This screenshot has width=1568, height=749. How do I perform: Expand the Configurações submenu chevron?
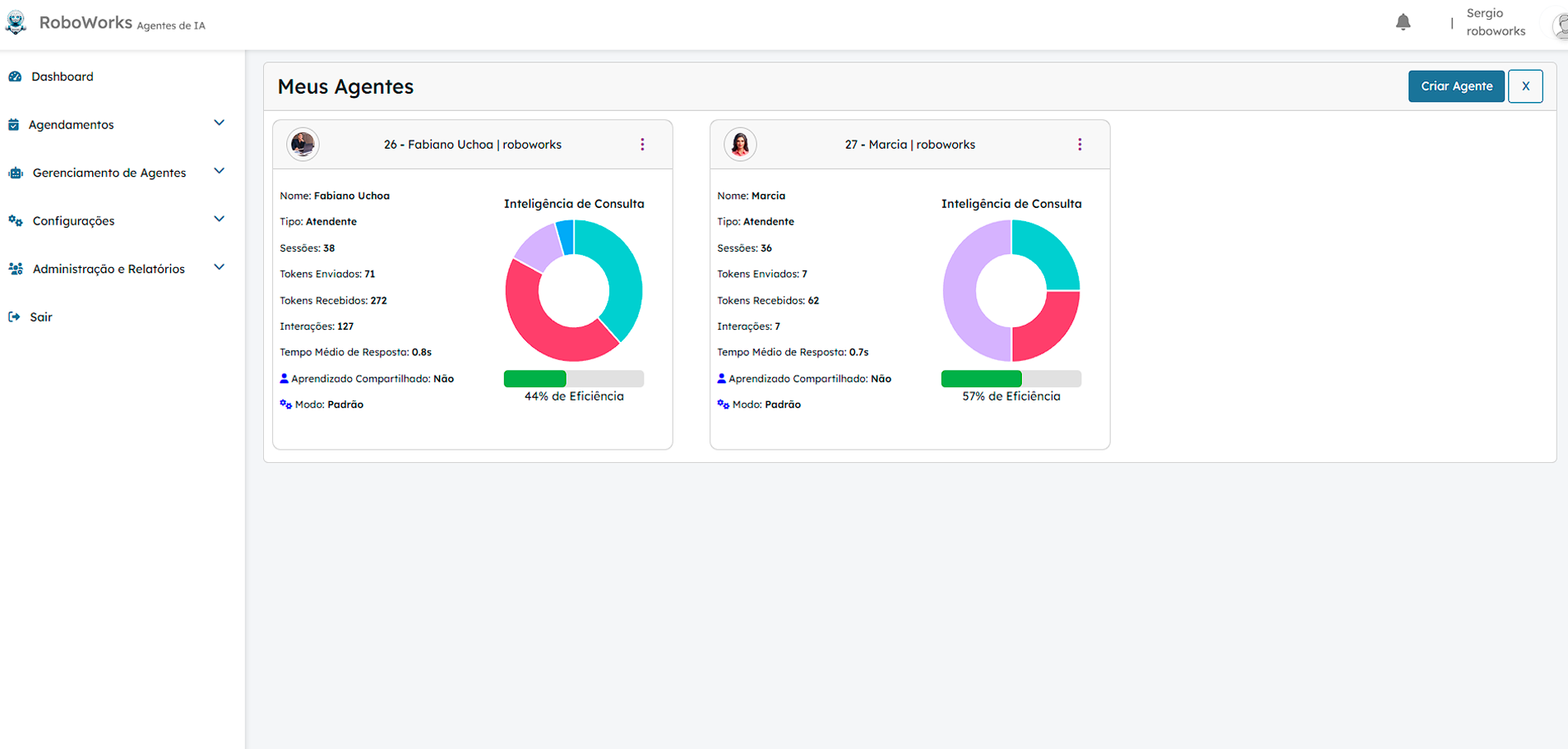click(219, 220)
